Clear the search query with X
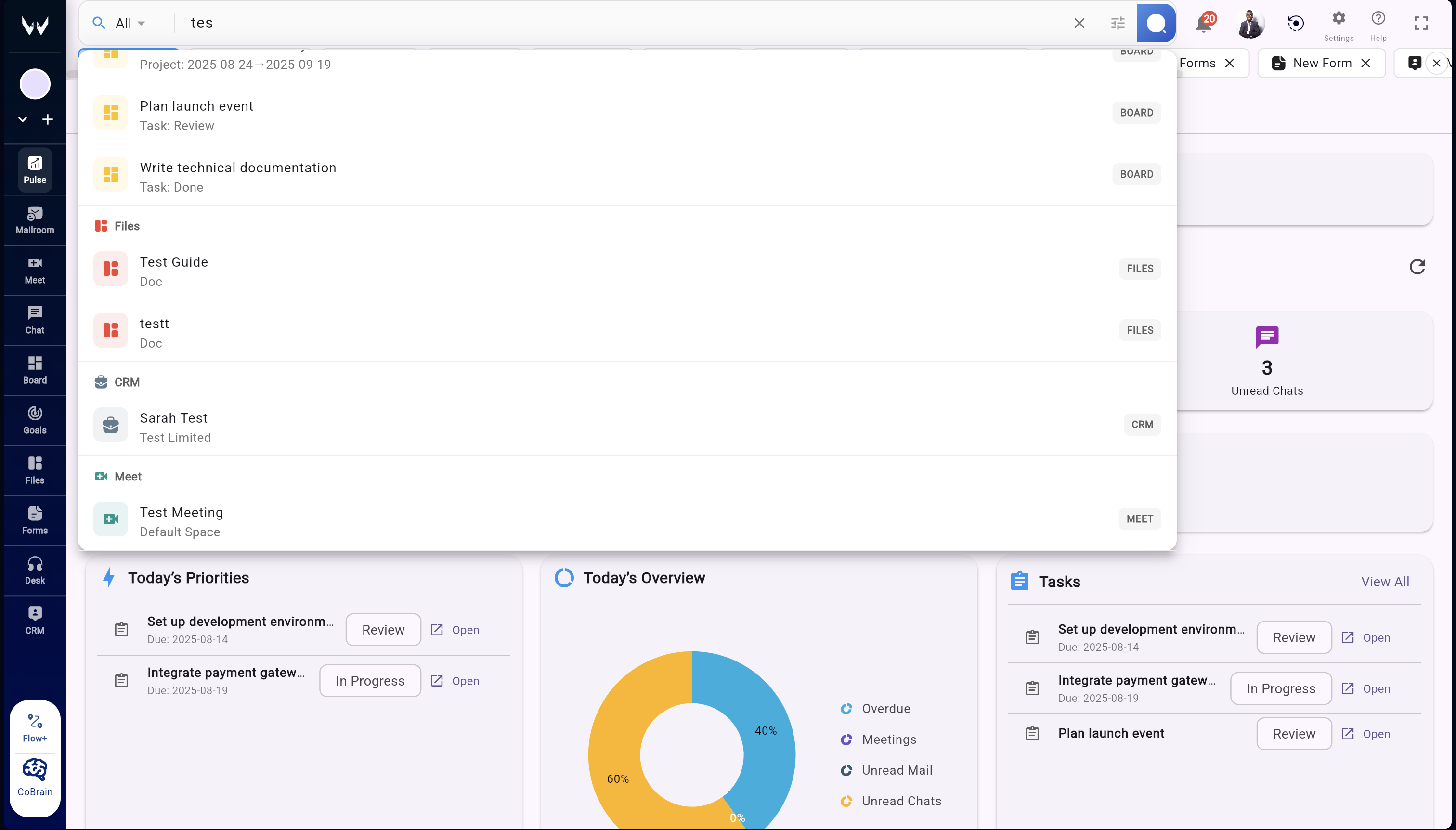The height and width of the screenshot is (830, 1456). 1079,23
